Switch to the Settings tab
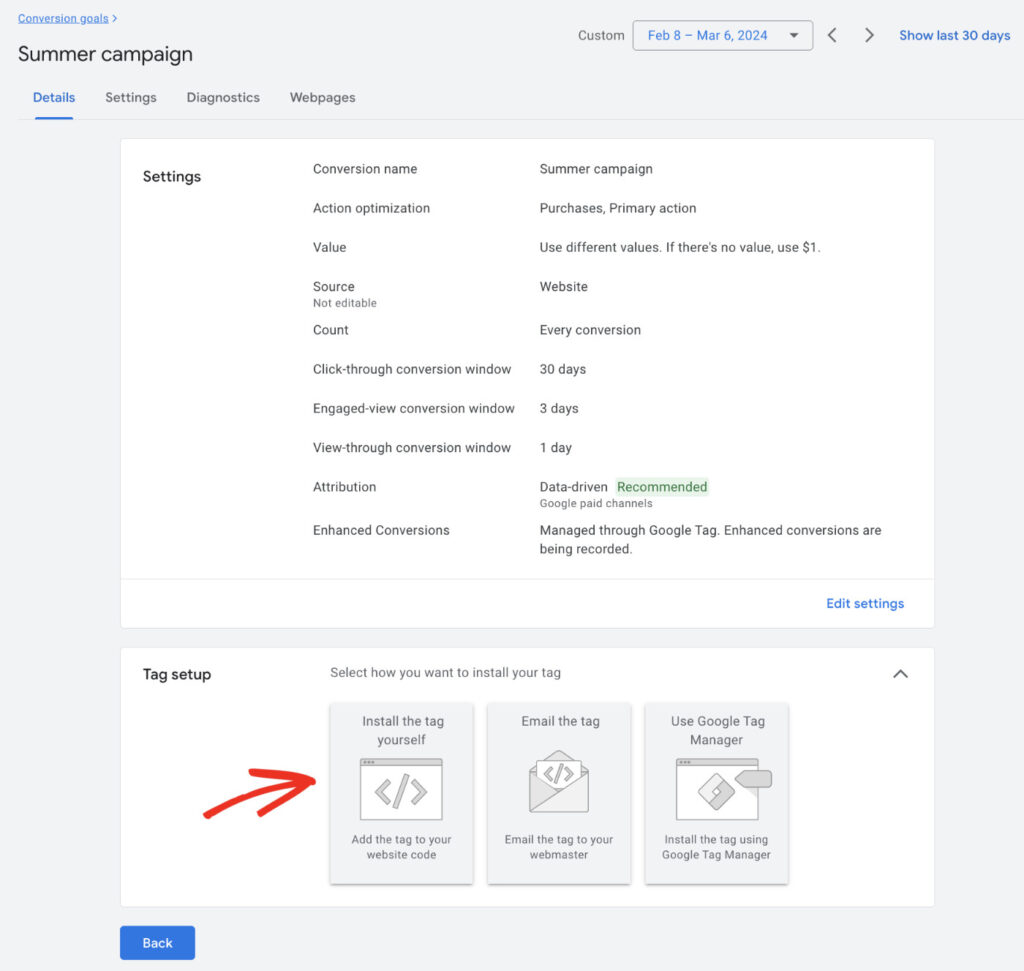The width and height of the screenshot is (1024, 971). tap(130, 97)
